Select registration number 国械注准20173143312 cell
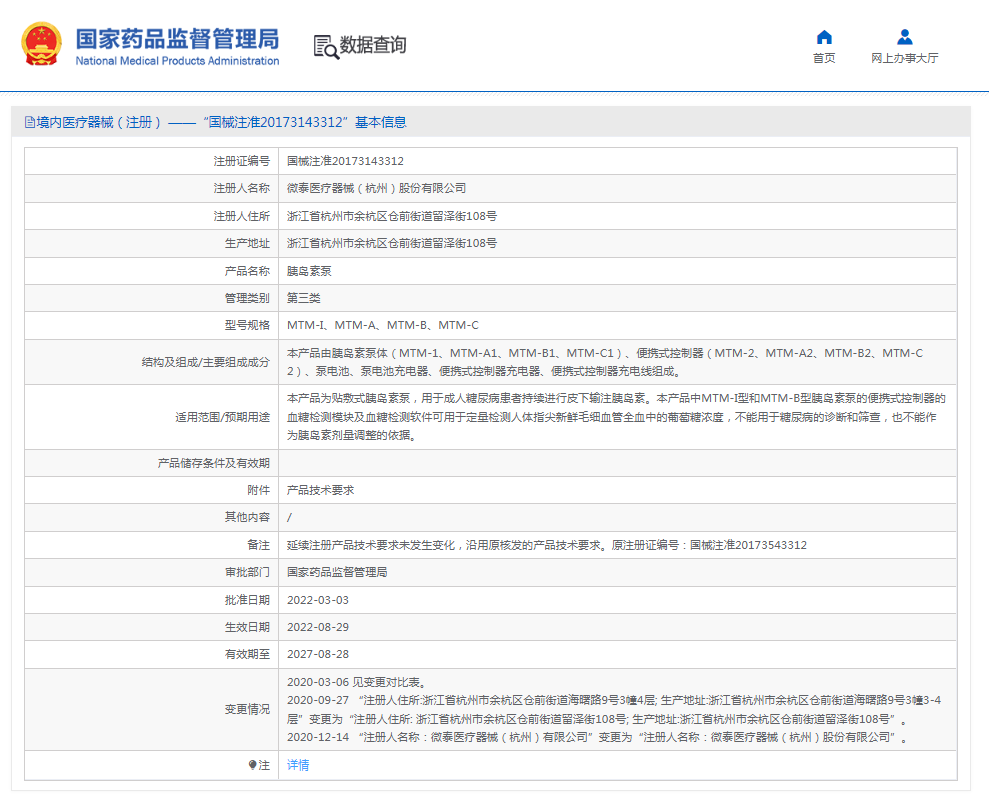The height and width of the screenshot is (802, 989). 345,160
